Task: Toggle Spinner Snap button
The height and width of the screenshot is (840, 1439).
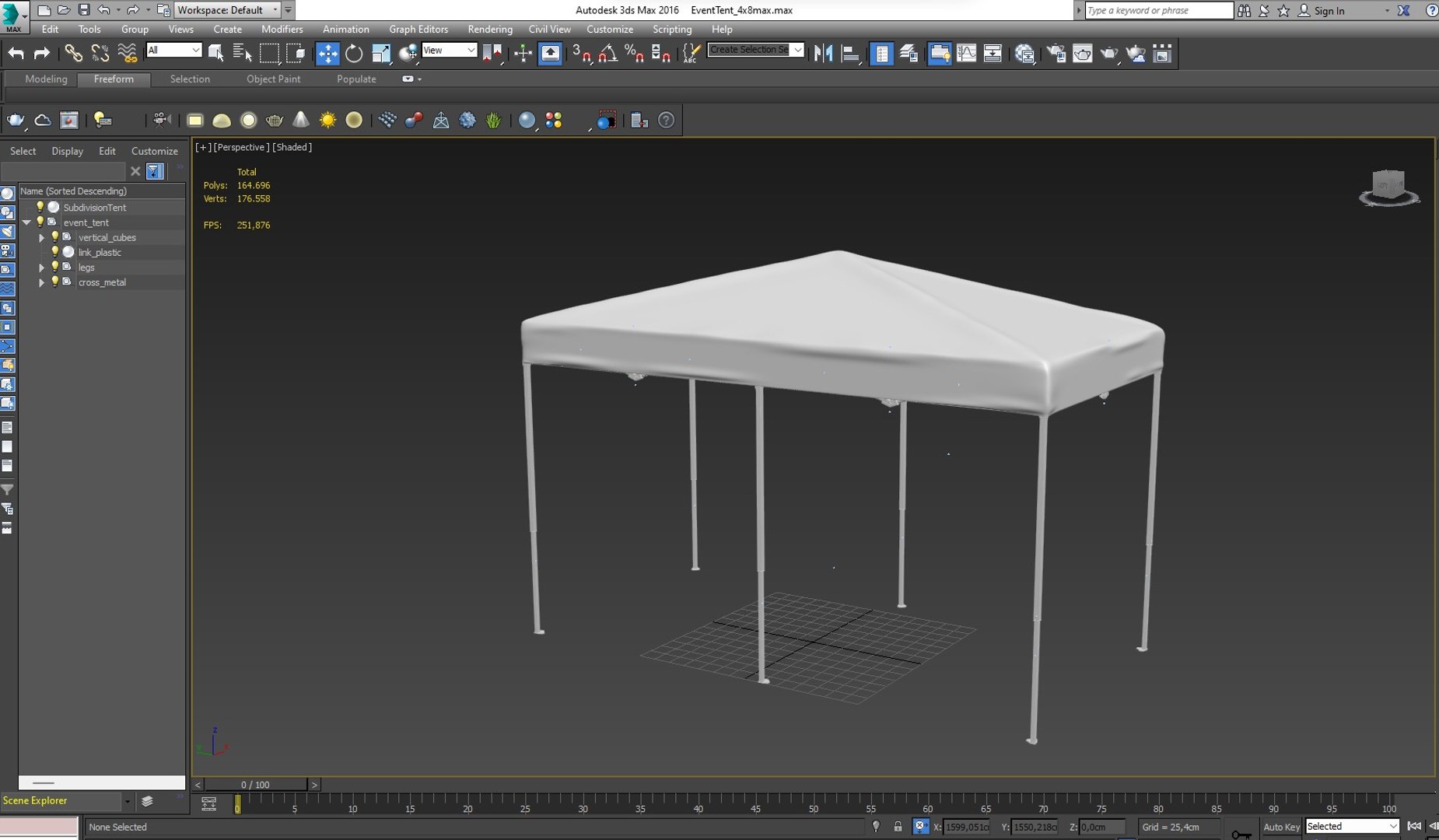Action: [661, 53]
